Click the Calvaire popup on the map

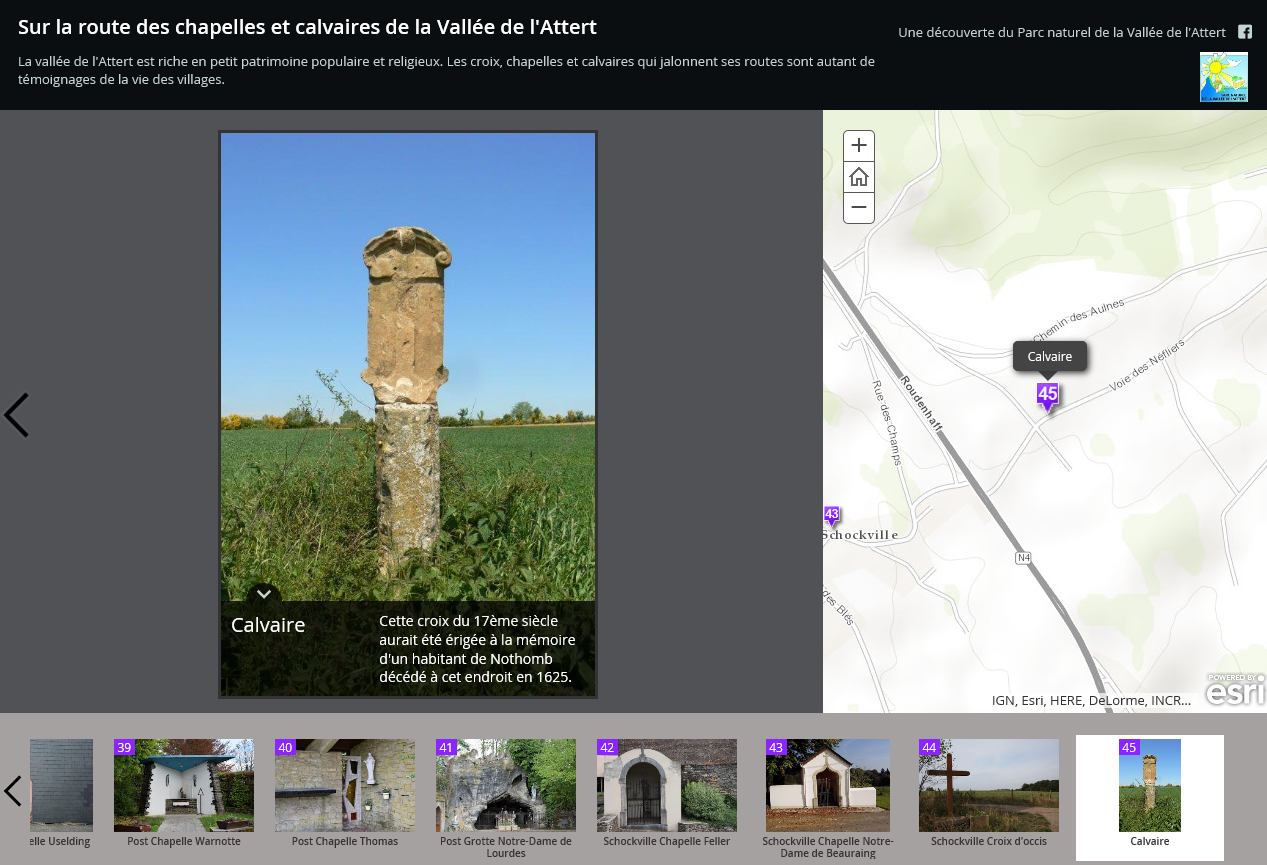(x=1050, y=356)
